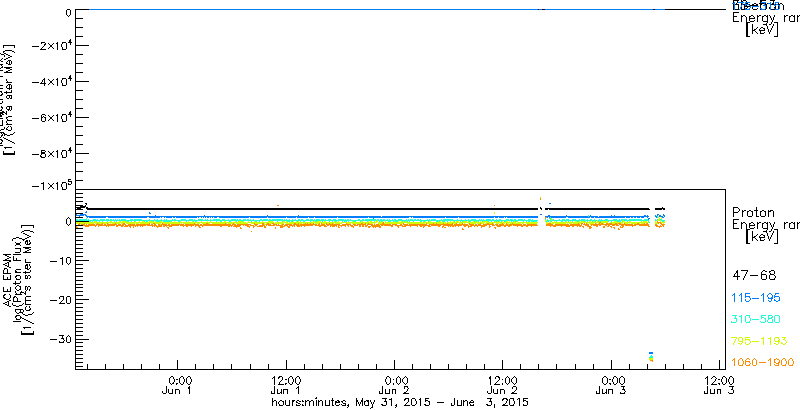This screenshot has width=800, height=410.
Task: Click the -1×10⁵ tick label
Action: (x=51, y=185)
